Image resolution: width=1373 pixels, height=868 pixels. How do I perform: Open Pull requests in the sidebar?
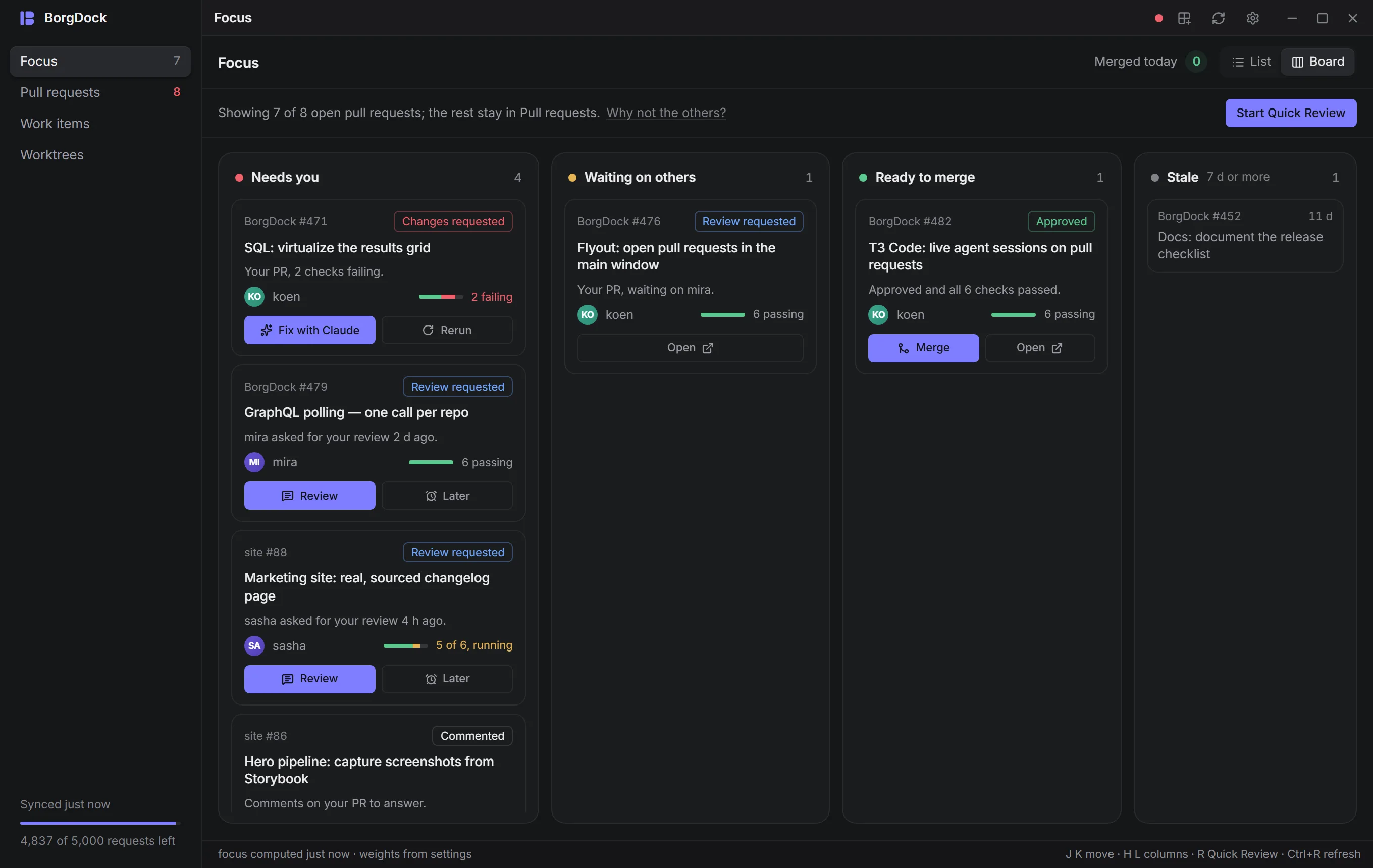pyautogui.click(x=100, y=92)
